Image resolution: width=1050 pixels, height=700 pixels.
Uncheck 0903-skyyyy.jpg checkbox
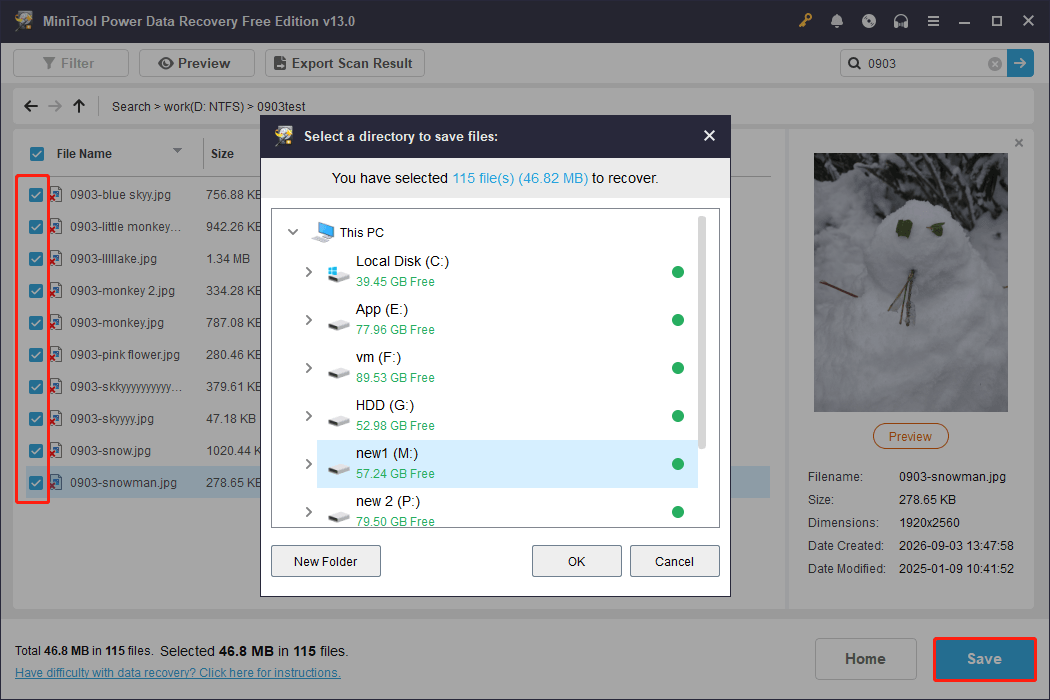[x=36, y=419]
